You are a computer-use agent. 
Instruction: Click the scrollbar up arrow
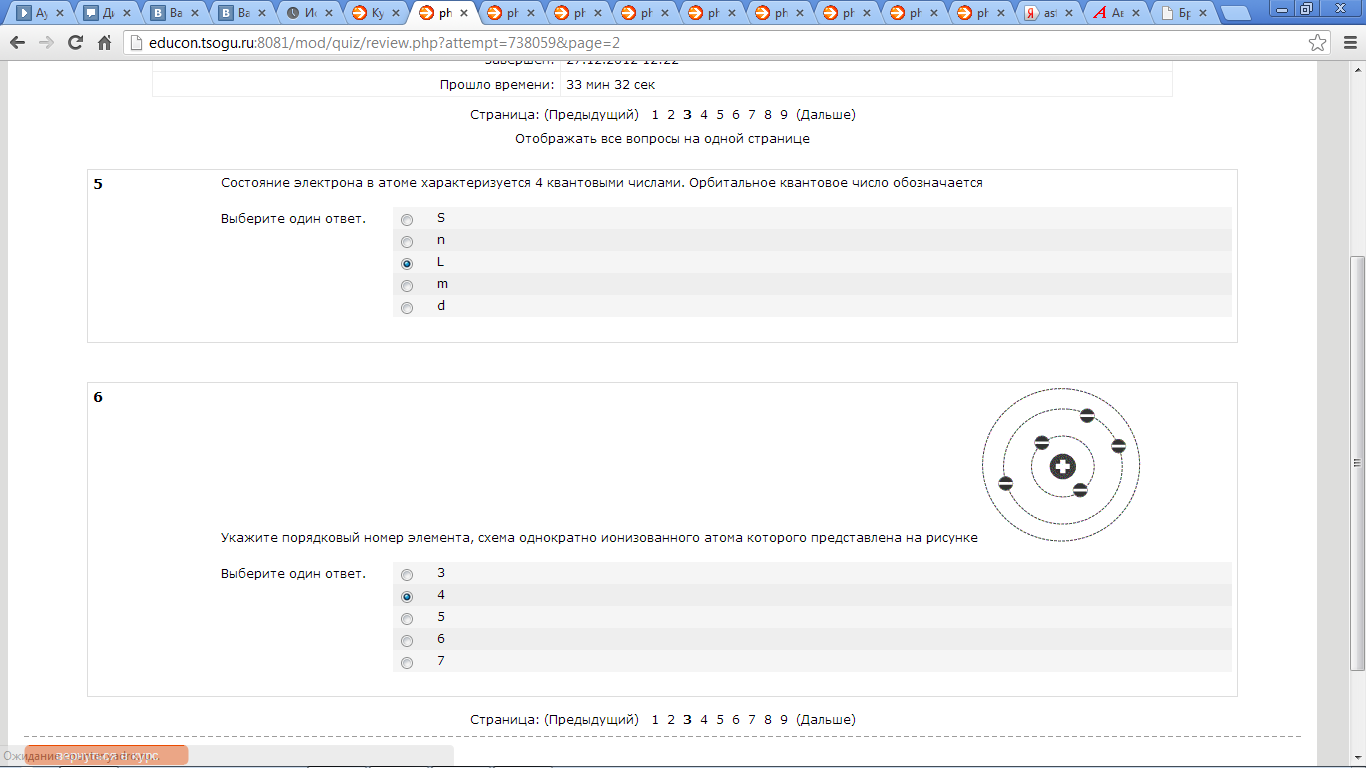tap(1357, 71)
